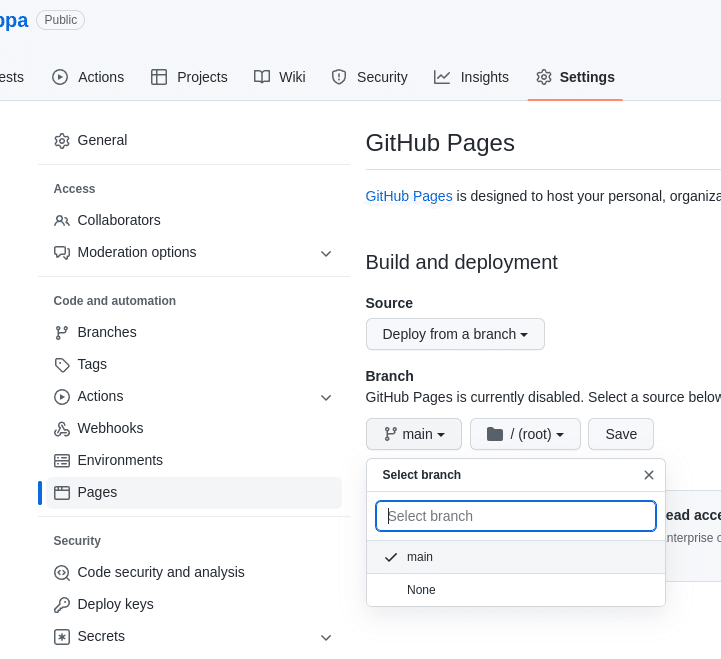Toggle the main branch dropdown

414,434
